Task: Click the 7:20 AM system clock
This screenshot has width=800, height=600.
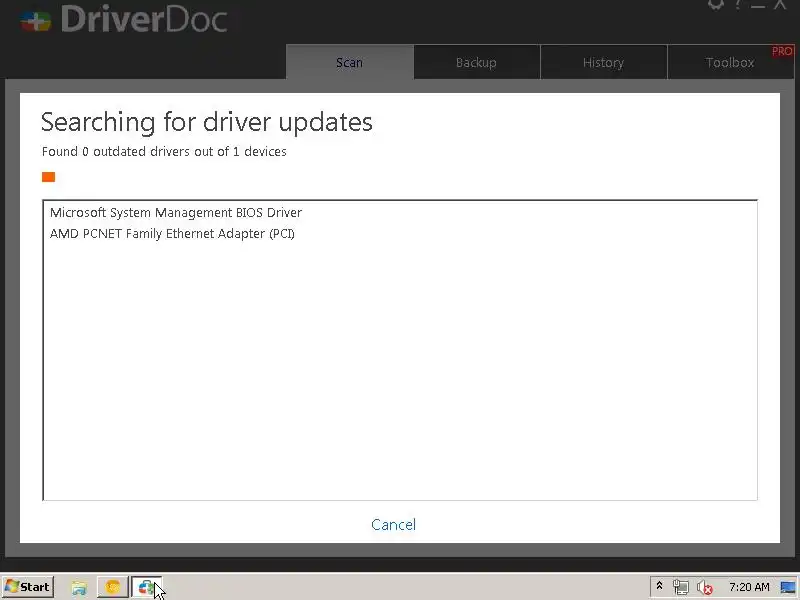Action: click(x=749, y=587)
